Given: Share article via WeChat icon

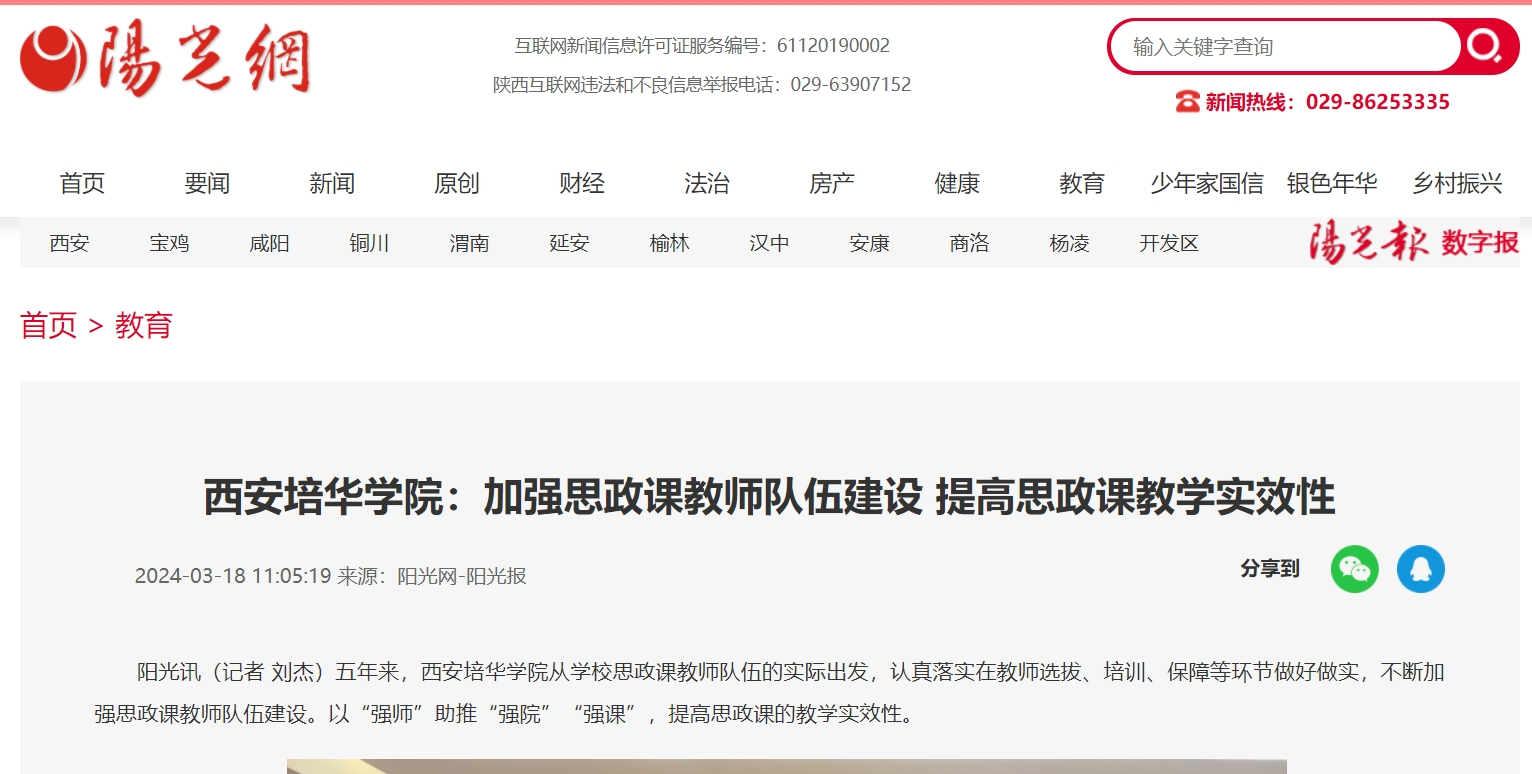Looking at the screenshot, I should pyautogui.click(x=1354, y=569).
